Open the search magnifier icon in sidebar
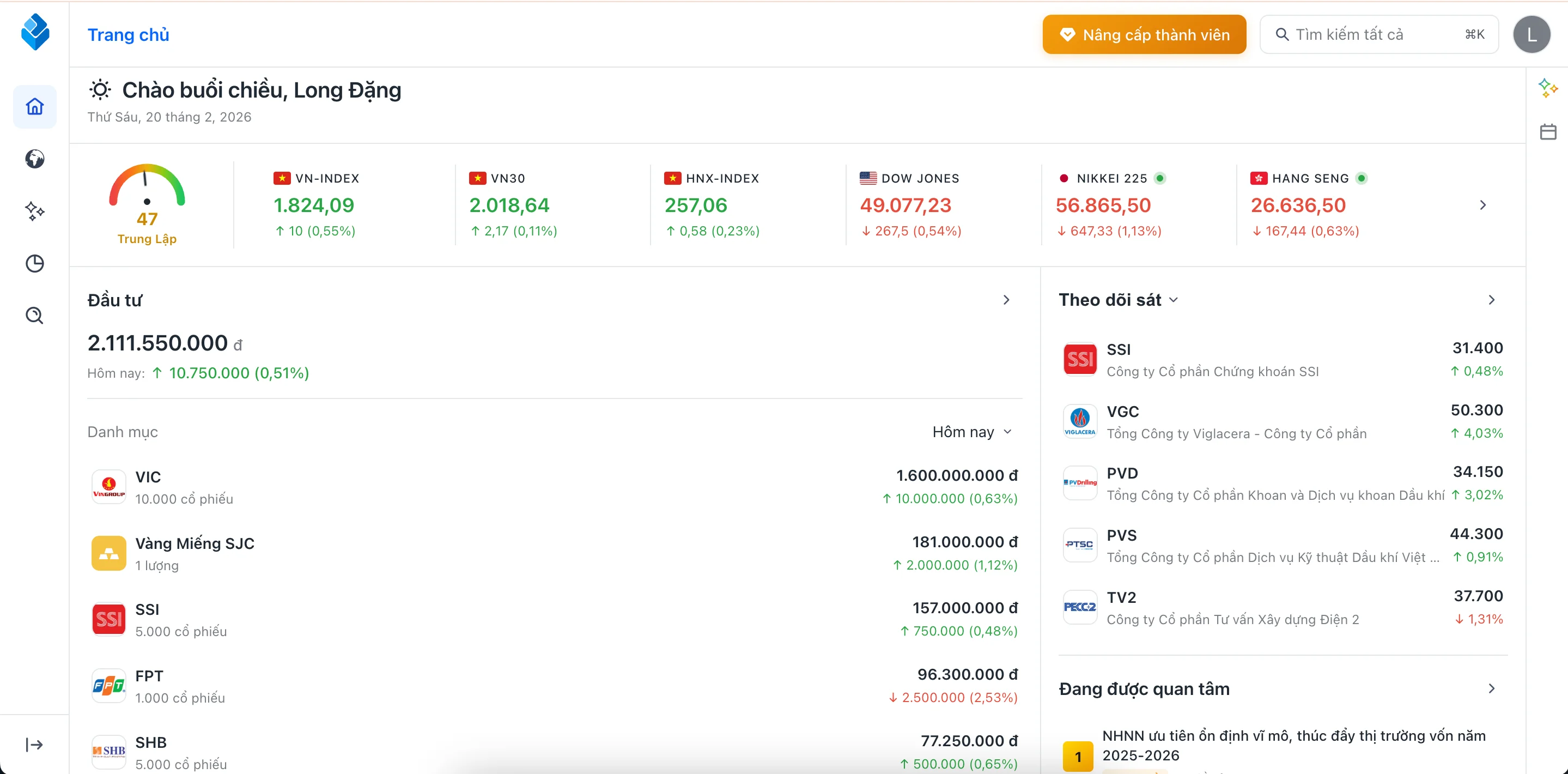Screen dimensions: 1568x774 tap(34, 316)
